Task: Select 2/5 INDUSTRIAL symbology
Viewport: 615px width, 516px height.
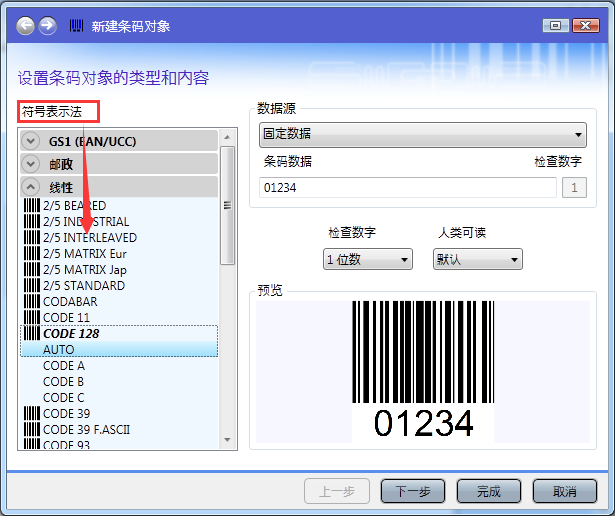Action: pyautogui.click(x=86, y=222)
